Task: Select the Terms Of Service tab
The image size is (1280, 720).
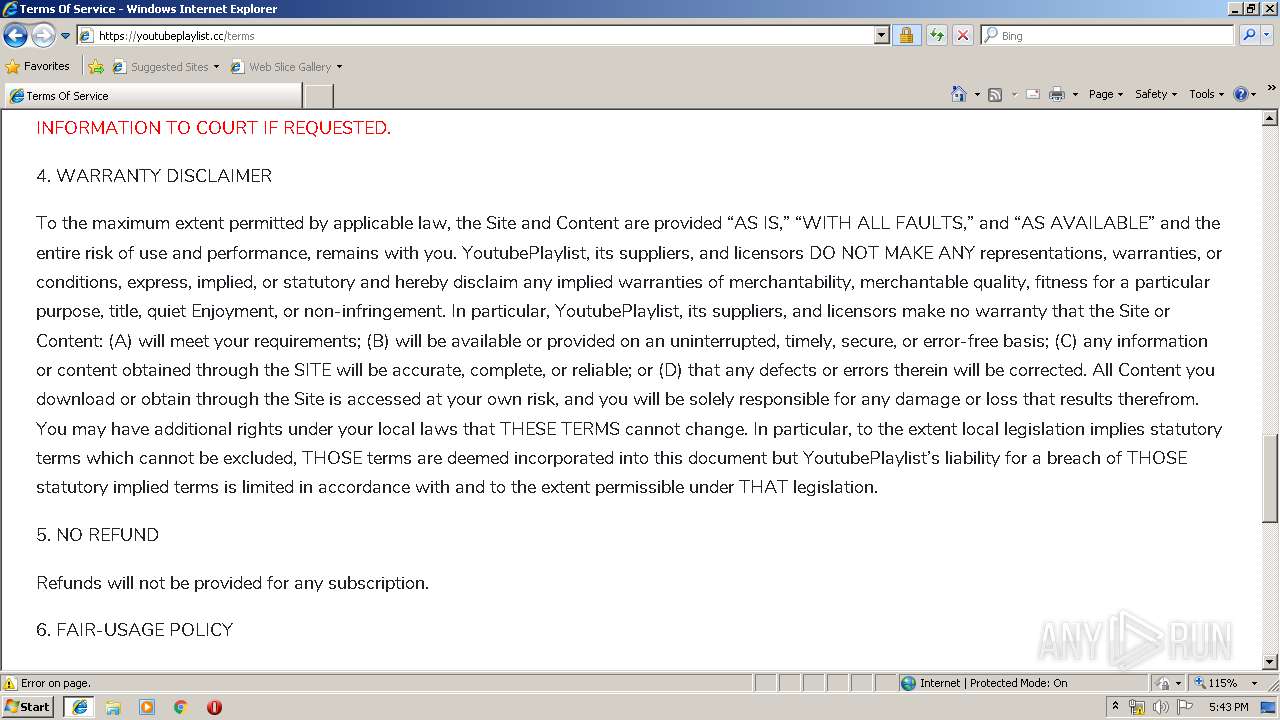Action: click(x=153, y=96)
